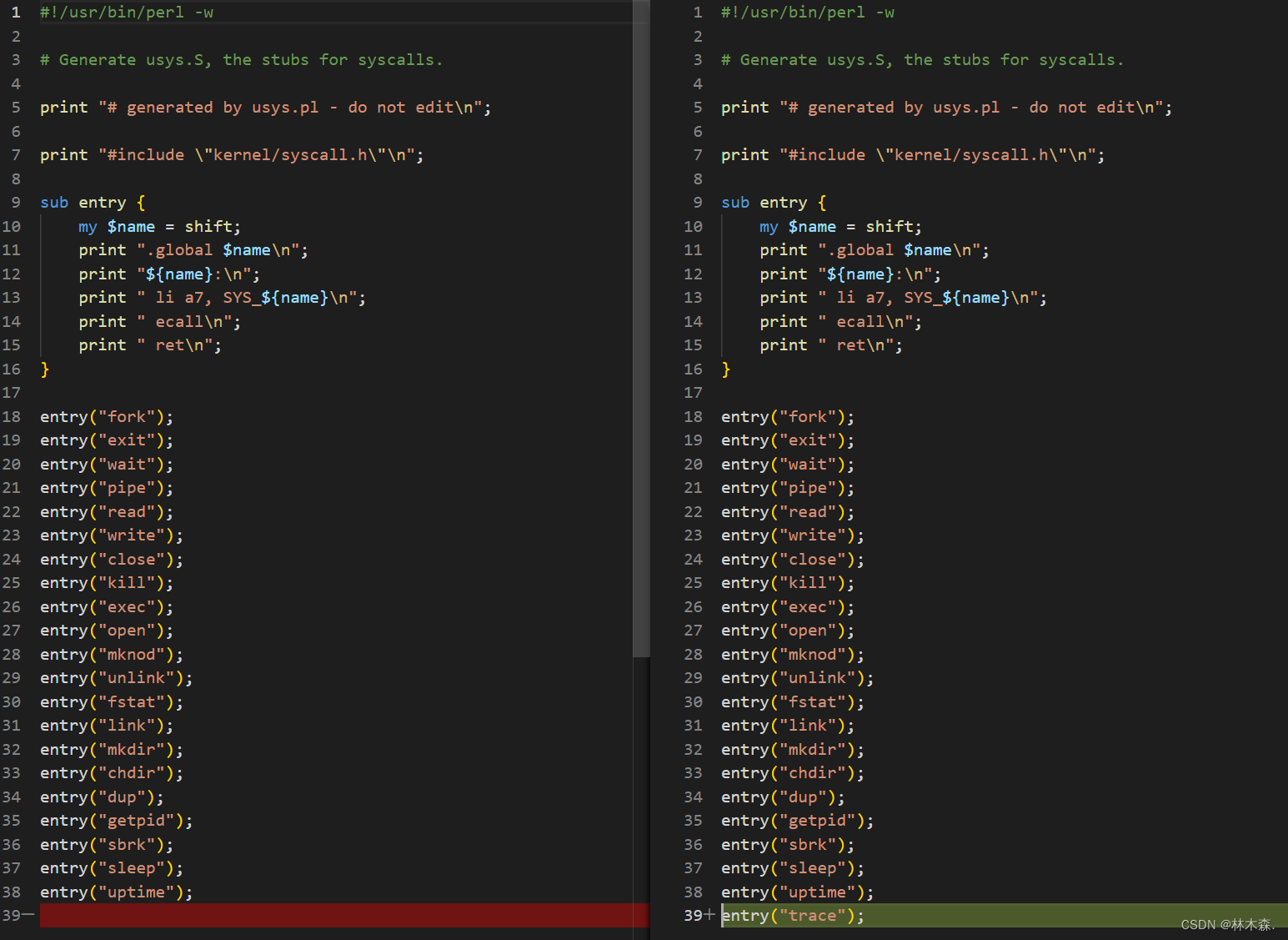Click the 'ret' print line in right pane
This screenshot has width=1288, height=940.
[831, 345]
